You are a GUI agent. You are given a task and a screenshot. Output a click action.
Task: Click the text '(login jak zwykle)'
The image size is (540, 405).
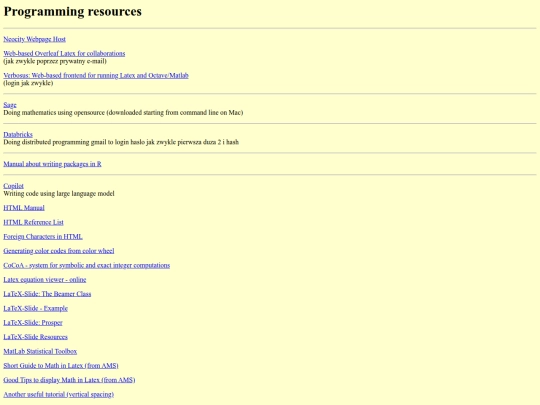[x=28, y=83]
